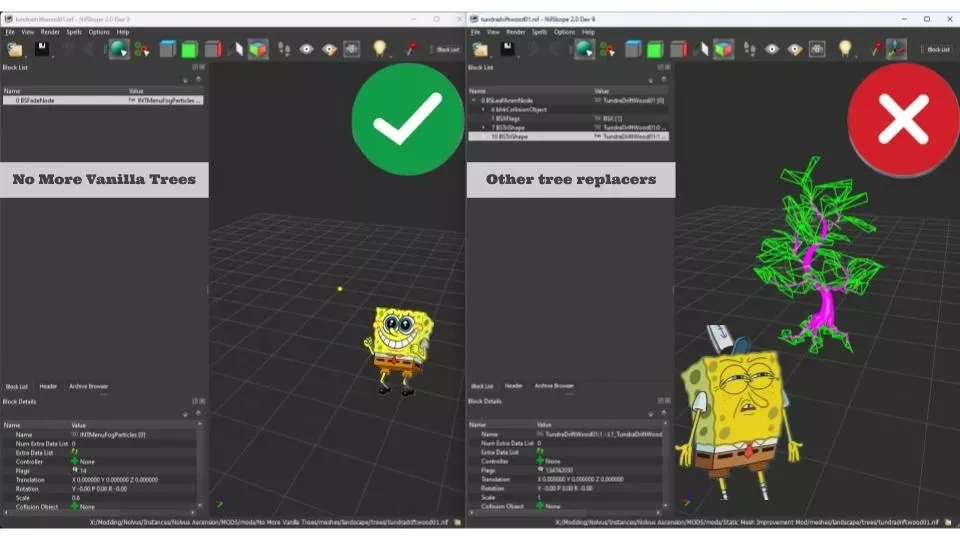Toggle the multicolor cube view in left window

coord(258,49)
